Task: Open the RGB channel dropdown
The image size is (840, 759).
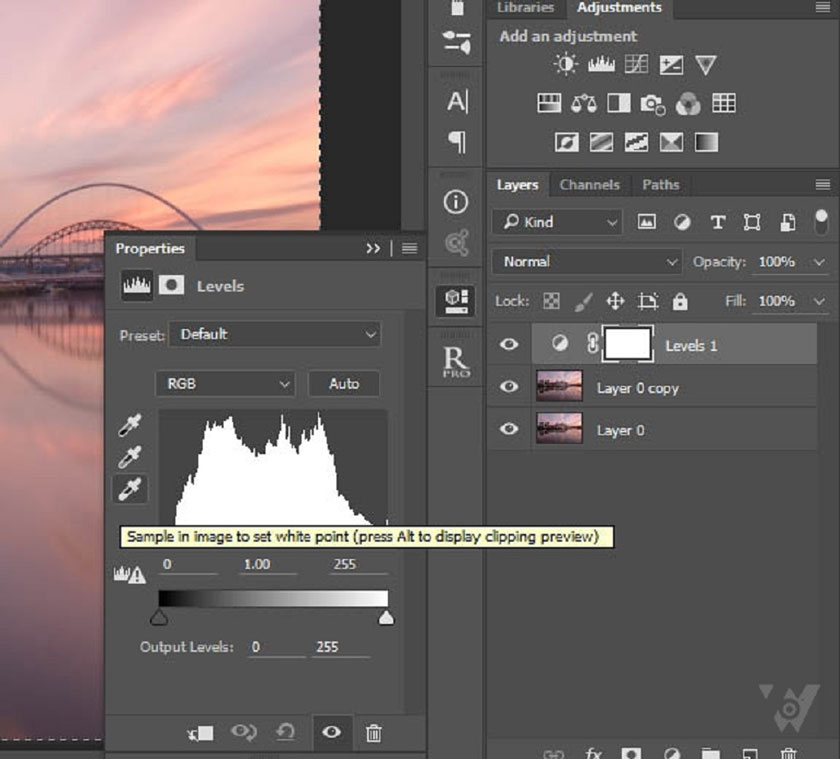Action: (x=226, y=384)
